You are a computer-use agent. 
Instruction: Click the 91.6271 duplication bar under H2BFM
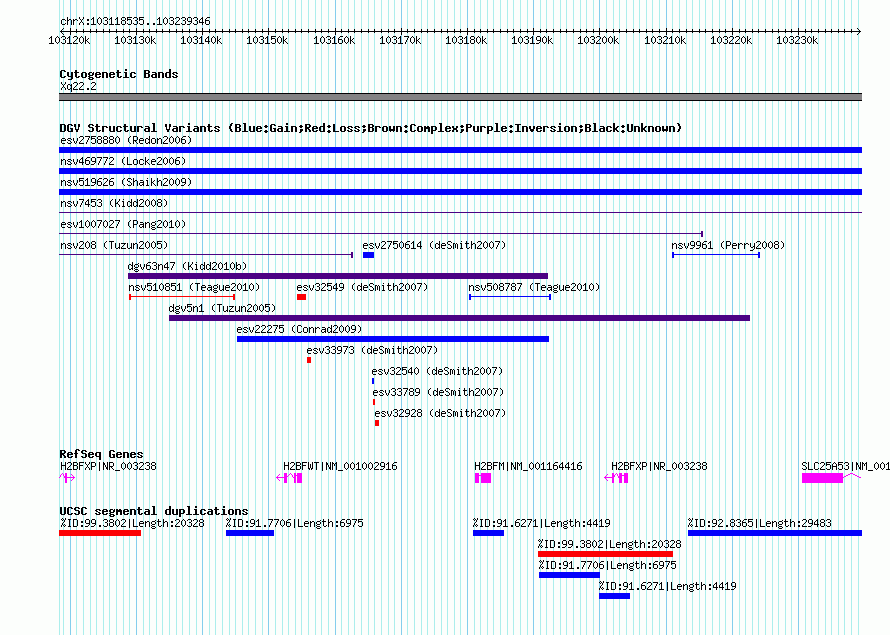pyautogui.click(x=488, y=533)
